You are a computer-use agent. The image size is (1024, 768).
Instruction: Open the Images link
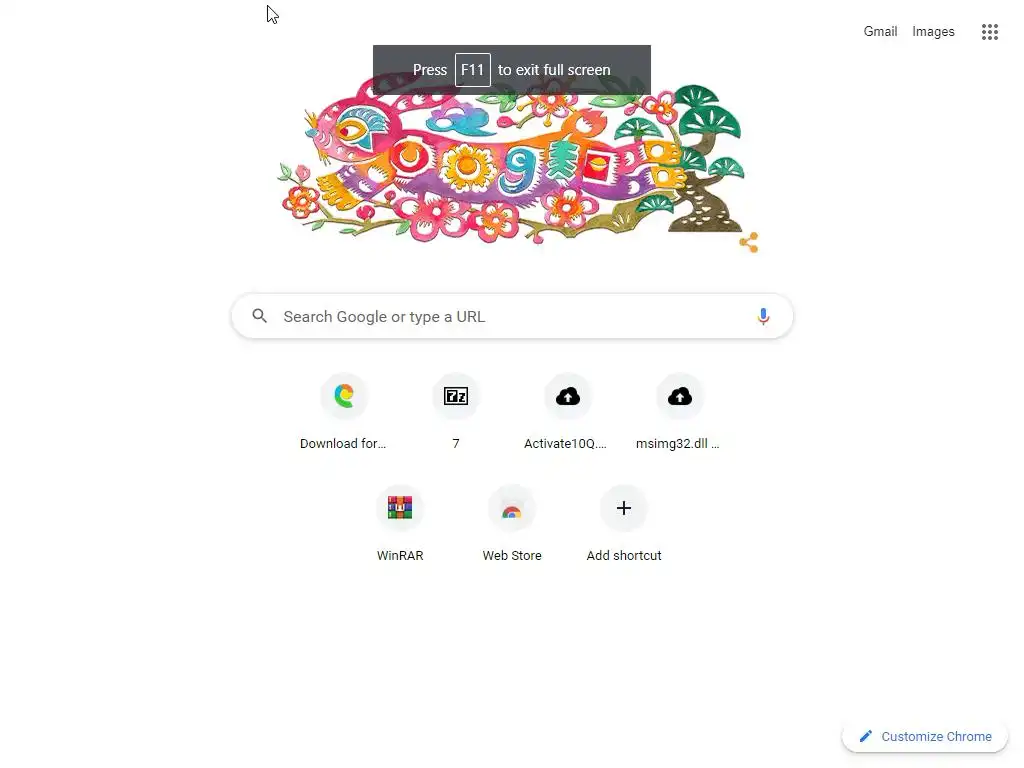pyautogui.click(x=933, y=31)
